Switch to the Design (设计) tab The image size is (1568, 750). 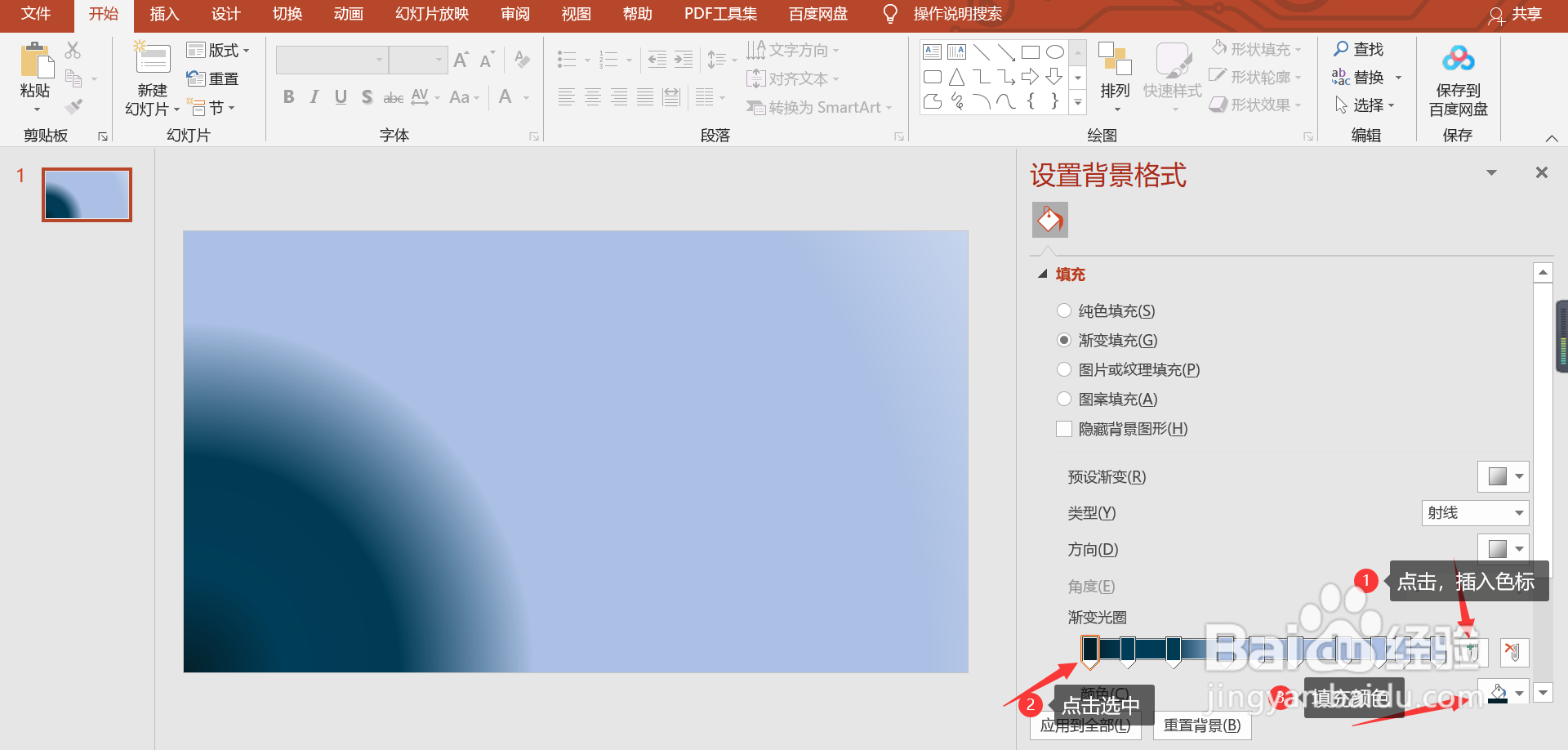pyautogui.click(x=225, y=14)
